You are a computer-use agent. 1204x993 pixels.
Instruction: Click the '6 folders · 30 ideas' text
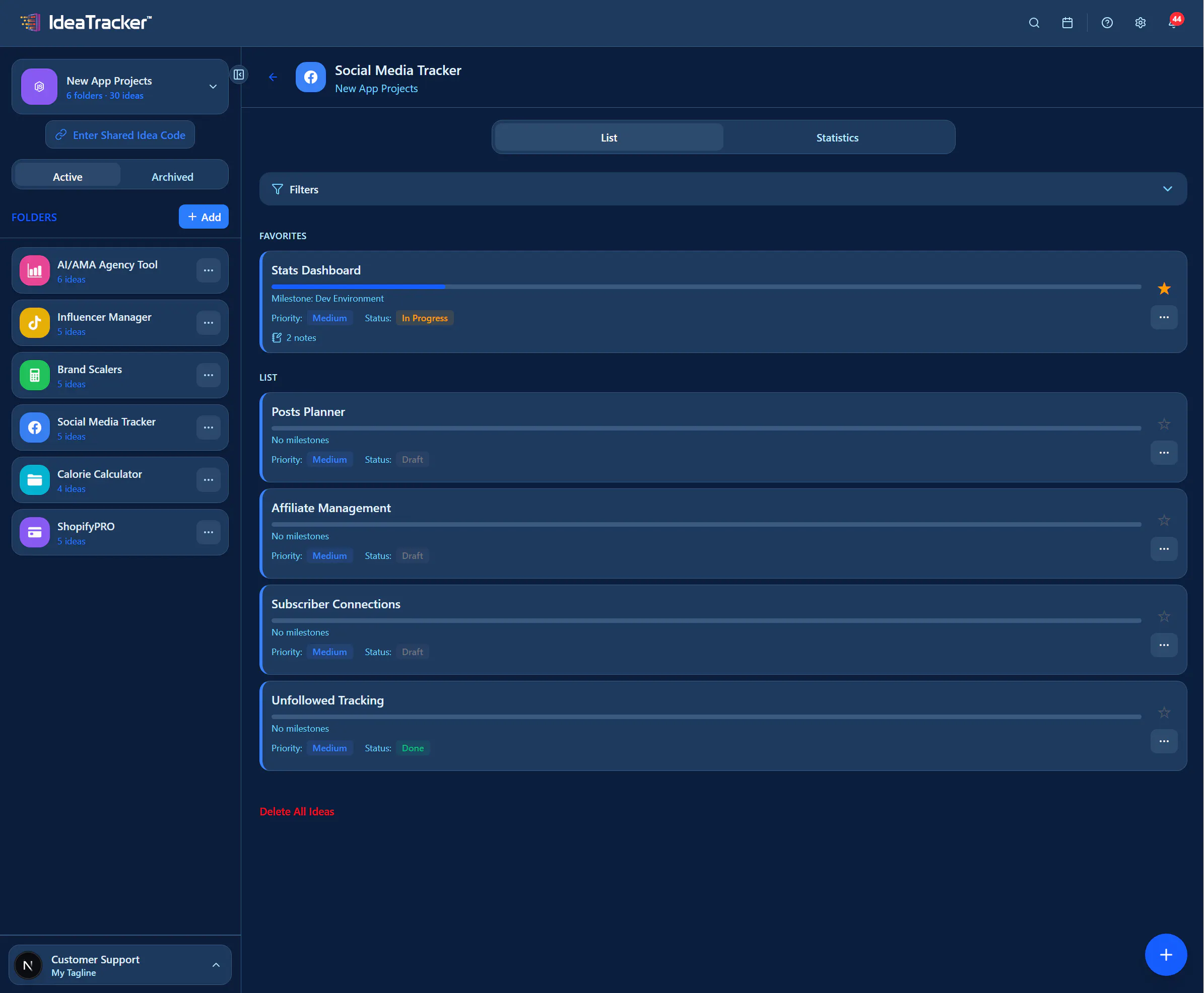(105, 96)
